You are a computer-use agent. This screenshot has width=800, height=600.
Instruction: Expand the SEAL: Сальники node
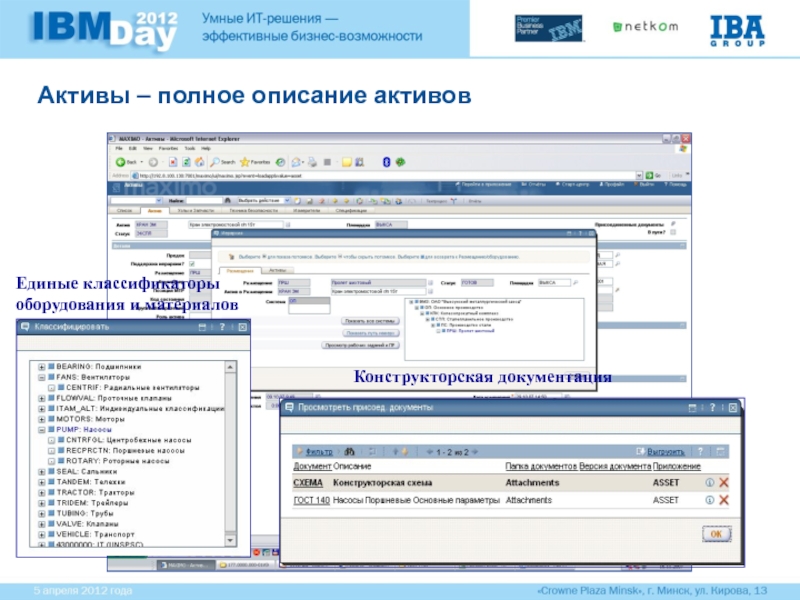click(42, 472)
